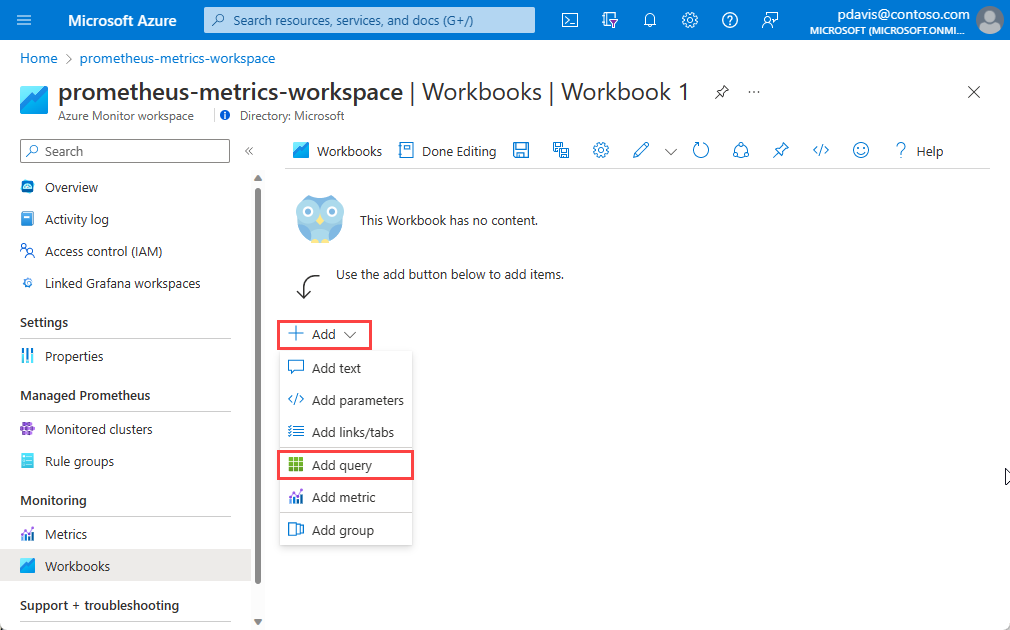
Task: Close the workbook blade with X
Action: click(974, 92)
